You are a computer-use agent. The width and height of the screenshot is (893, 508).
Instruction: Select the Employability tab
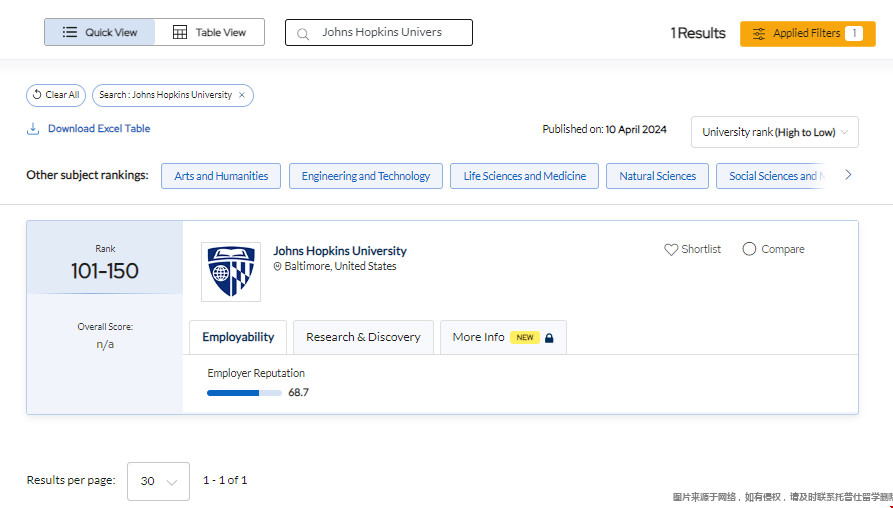point(238,337)
